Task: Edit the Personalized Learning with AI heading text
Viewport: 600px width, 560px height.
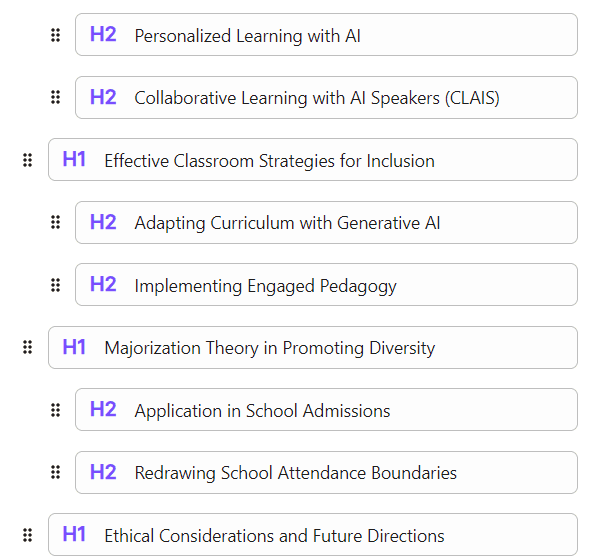Action: pos(247,36)
